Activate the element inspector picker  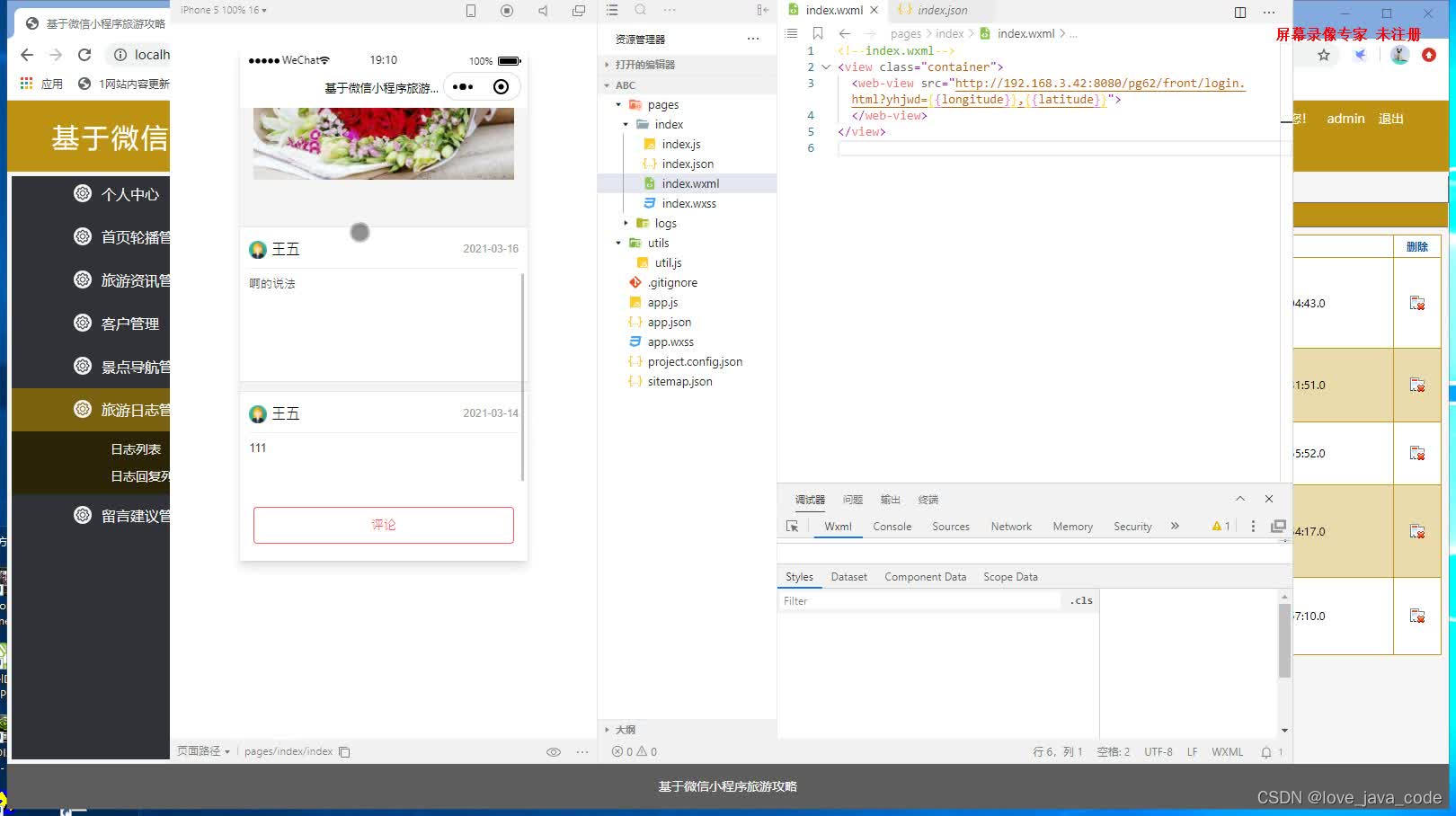[792, 527]
